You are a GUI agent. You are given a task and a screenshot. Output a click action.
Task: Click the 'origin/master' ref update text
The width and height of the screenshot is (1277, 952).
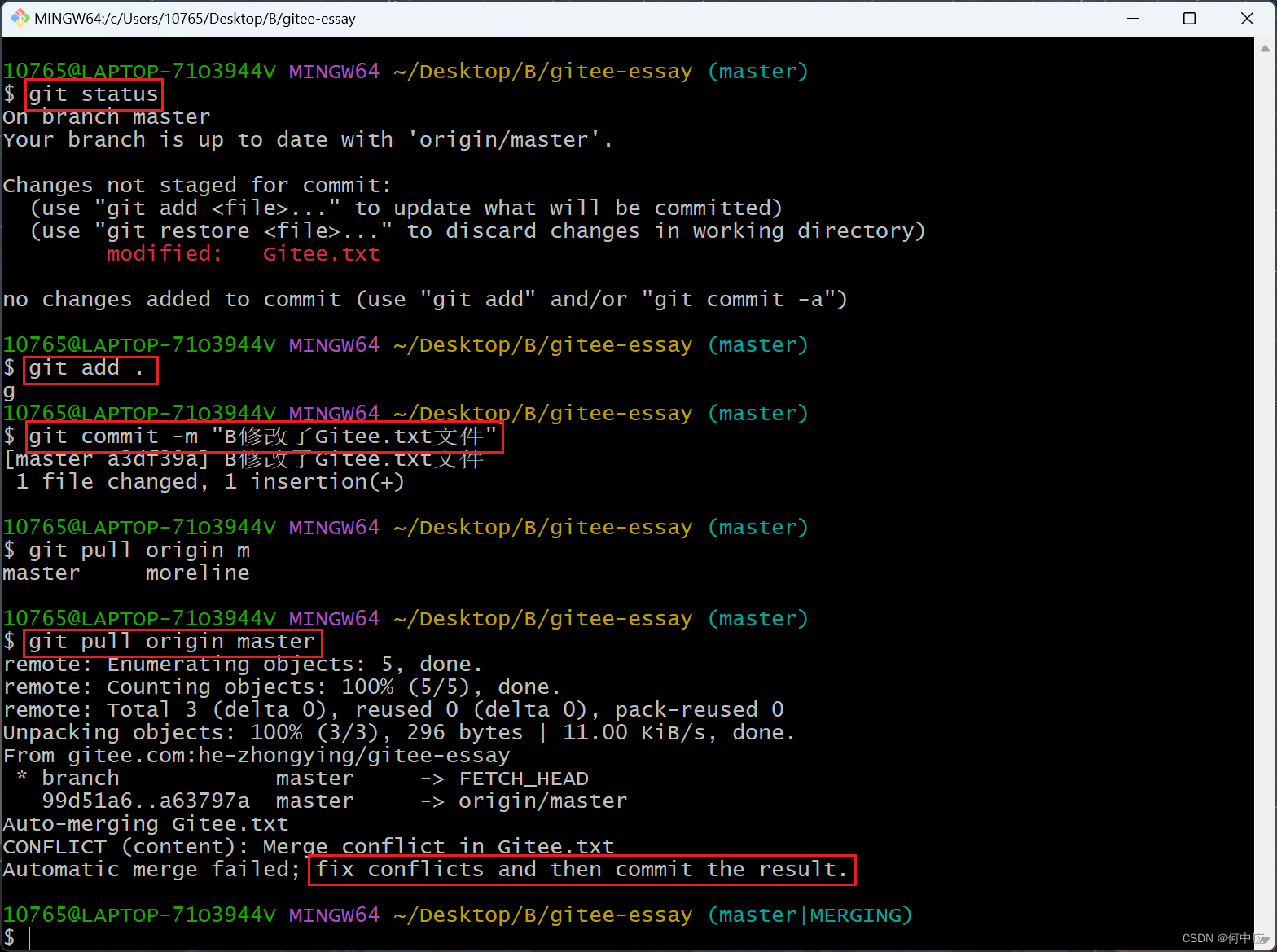543,801
